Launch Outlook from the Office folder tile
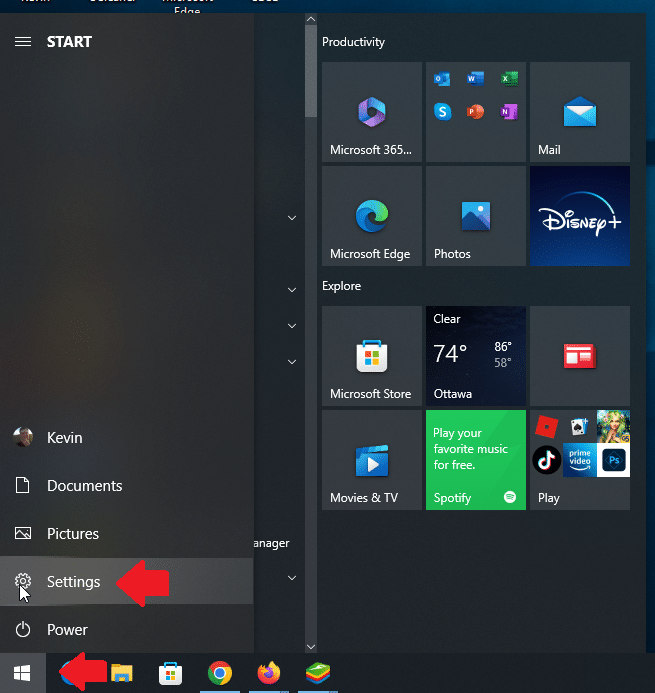 pyautogui.click(x=442, y=79)
